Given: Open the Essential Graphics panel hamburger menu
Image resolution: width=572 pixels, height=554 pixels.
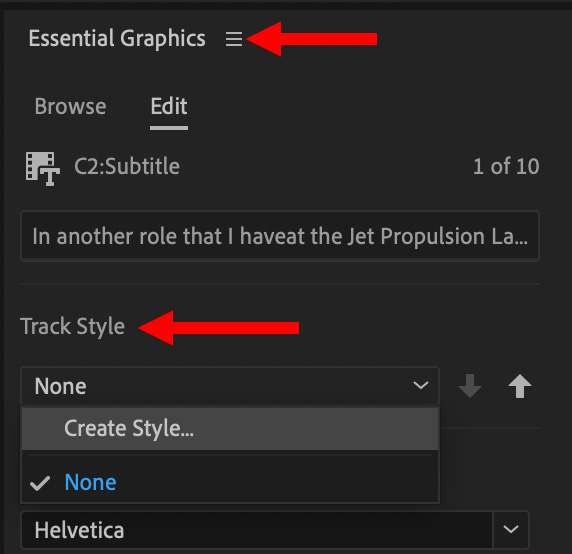Looking at the screenshot, I should [x=234, y=39].
